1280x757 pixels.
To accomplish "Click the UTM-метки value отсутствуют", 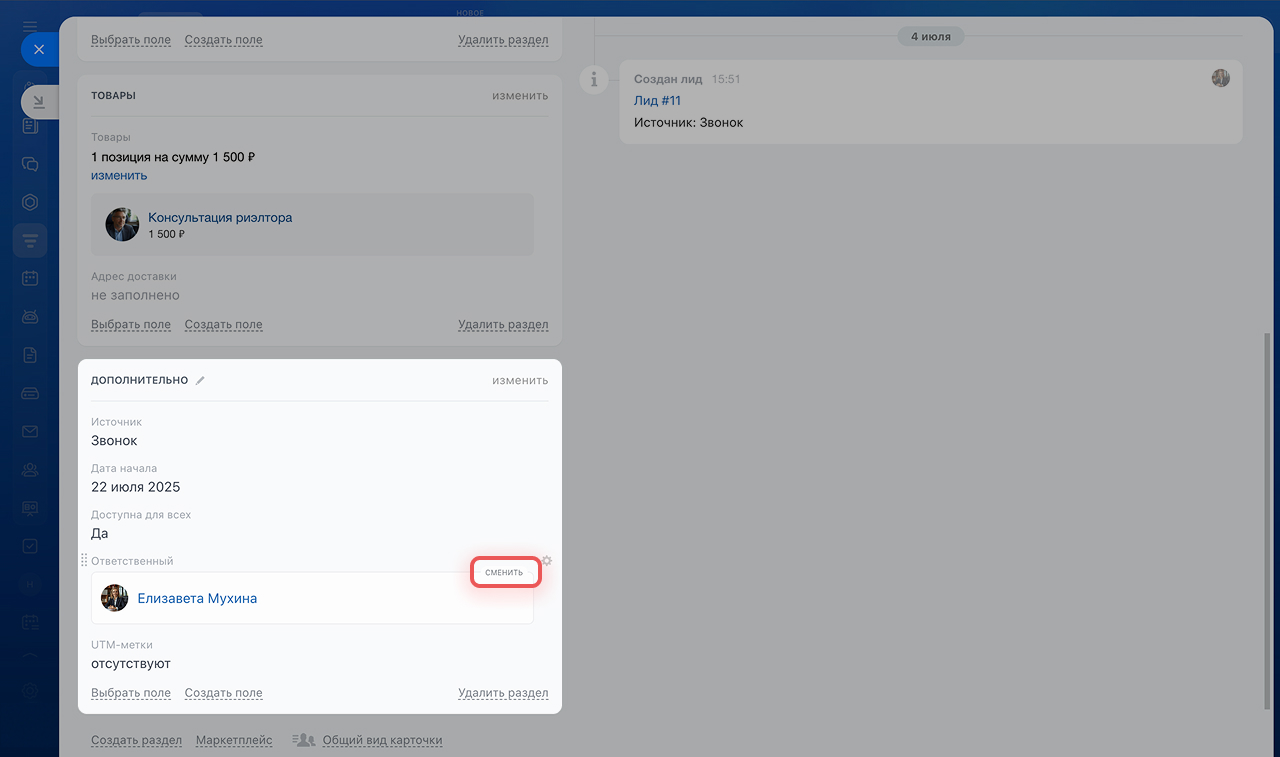I will click(x=131, y=663).
